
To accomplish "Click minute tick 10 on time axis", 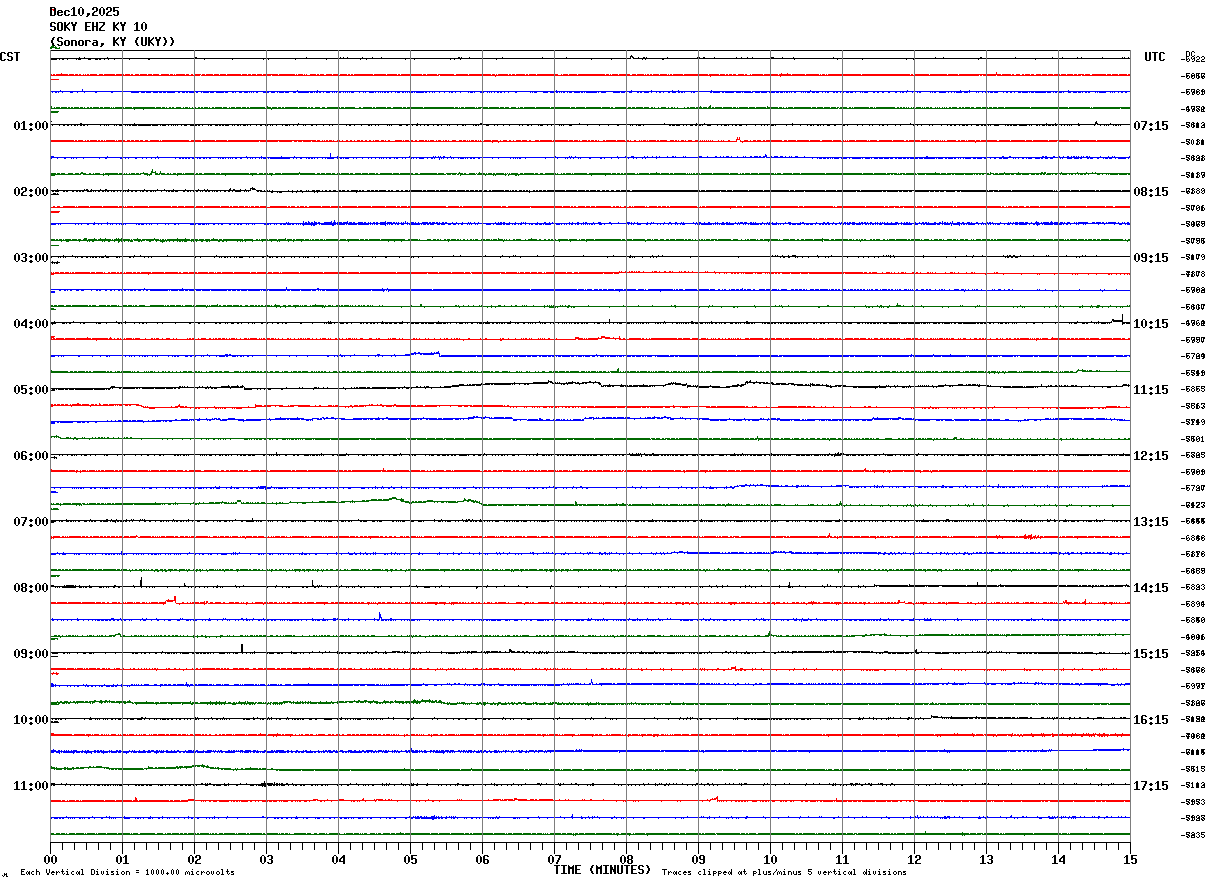I will 770,859.
